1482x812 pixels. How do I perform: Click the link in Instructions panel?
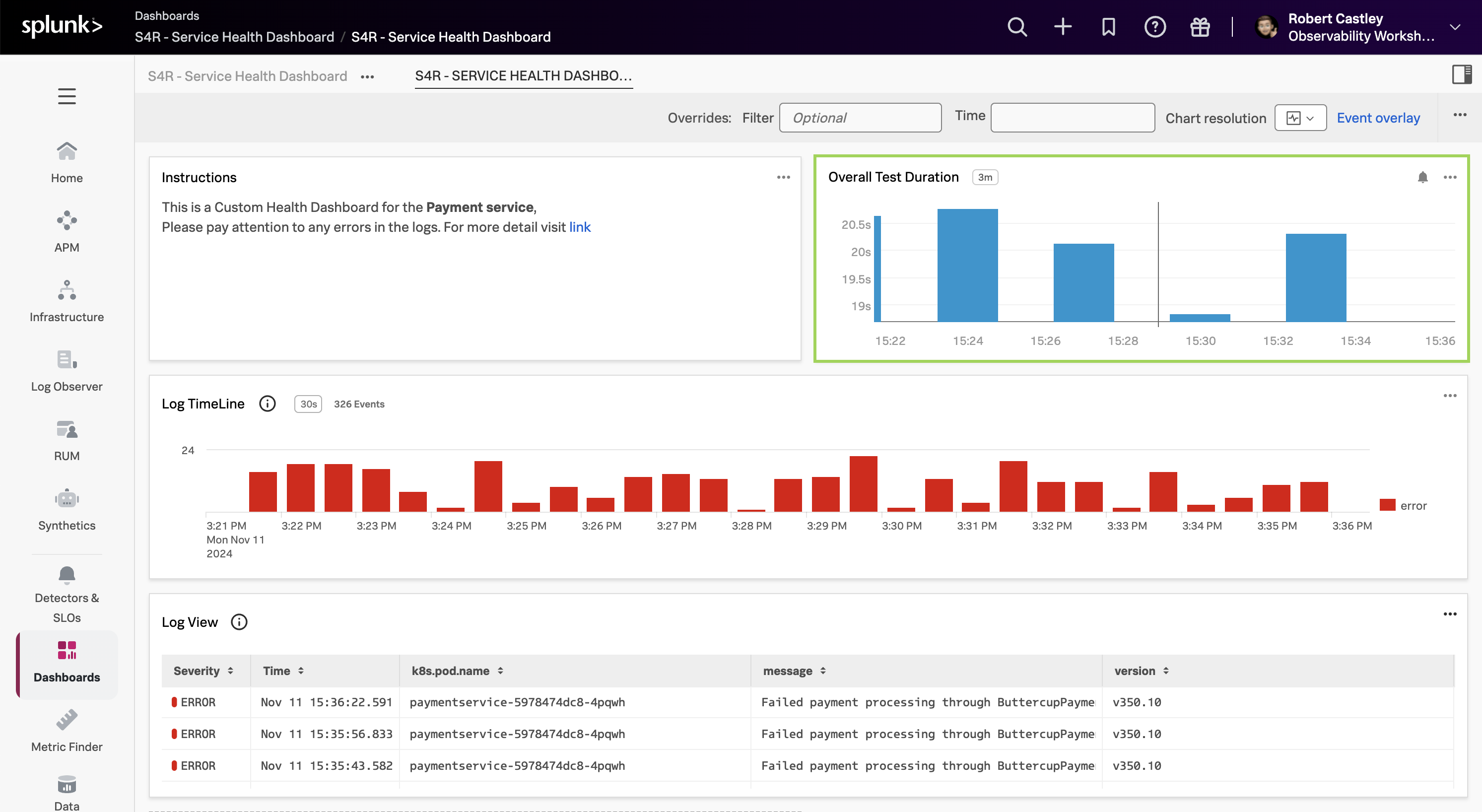click(579, 226)
